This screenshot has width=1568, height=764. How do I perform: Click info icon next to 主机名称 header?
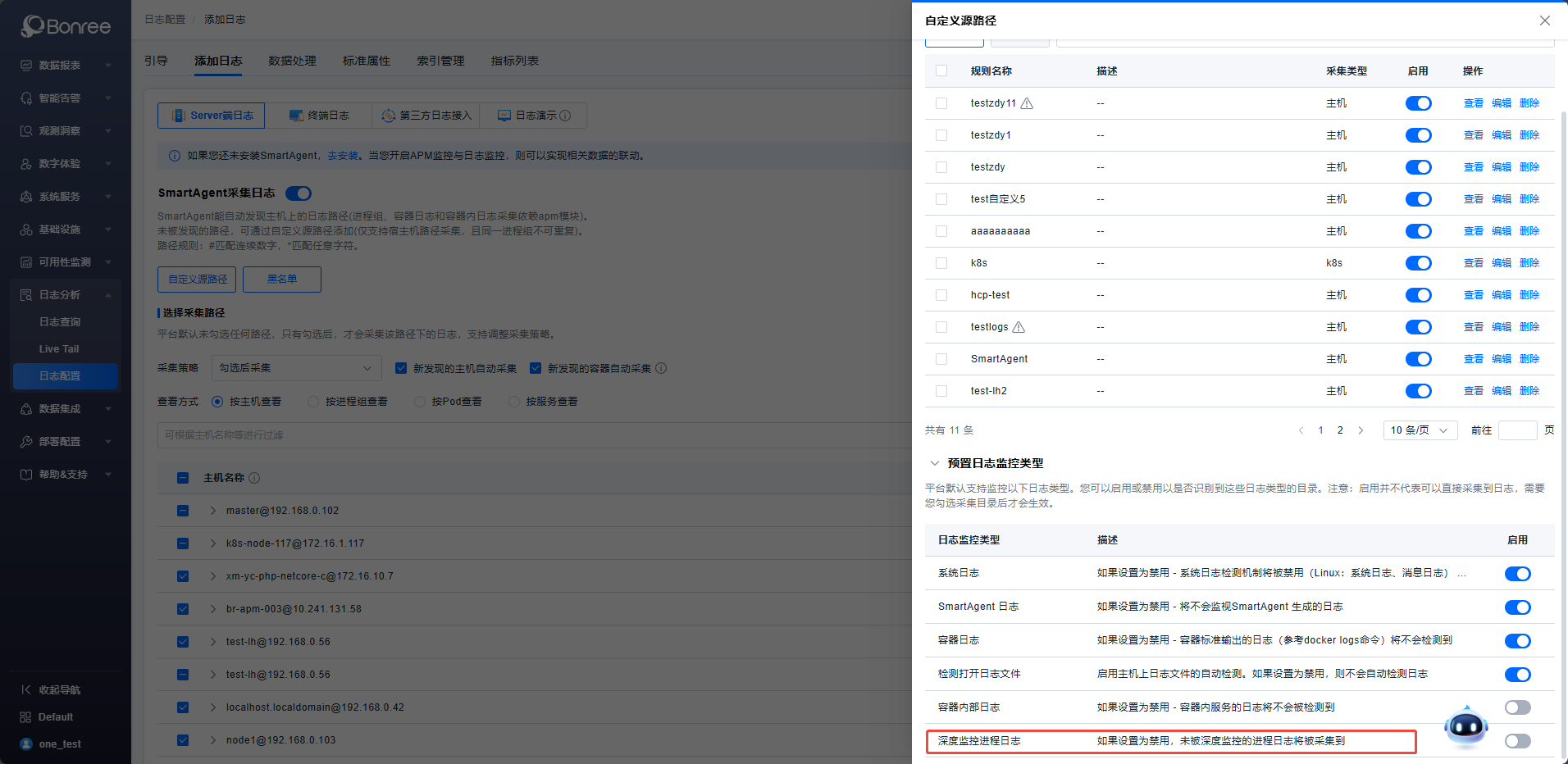254,478
